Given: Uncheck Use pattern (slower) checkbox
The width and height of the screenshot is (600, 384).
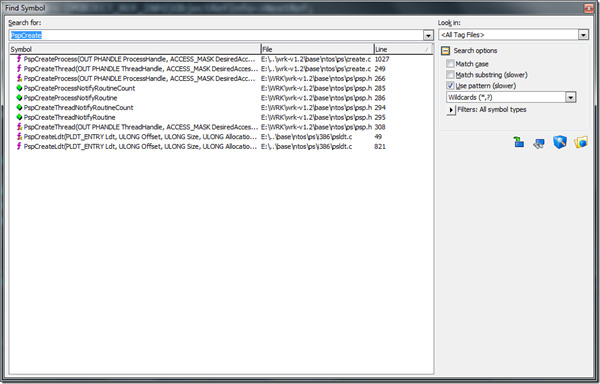Looking at the screenshot, I should pyautogui.click(x=450, y=85).
